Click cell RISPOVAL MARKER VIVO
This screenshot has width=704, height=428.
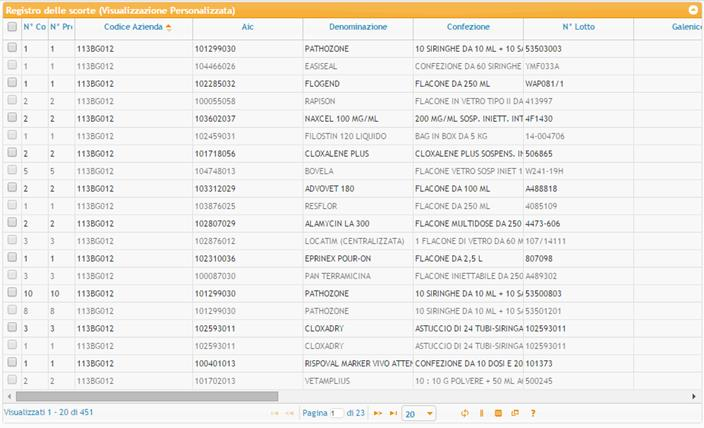(358, 363)
